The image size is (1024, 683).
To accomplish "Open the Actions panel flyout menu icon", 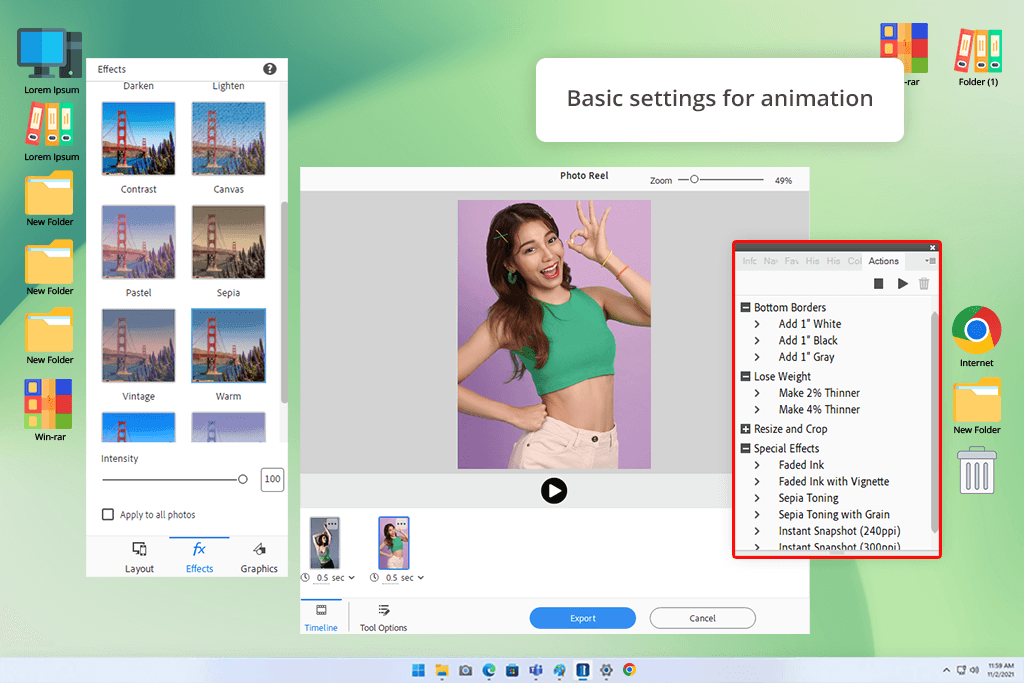I will point(930,261).
